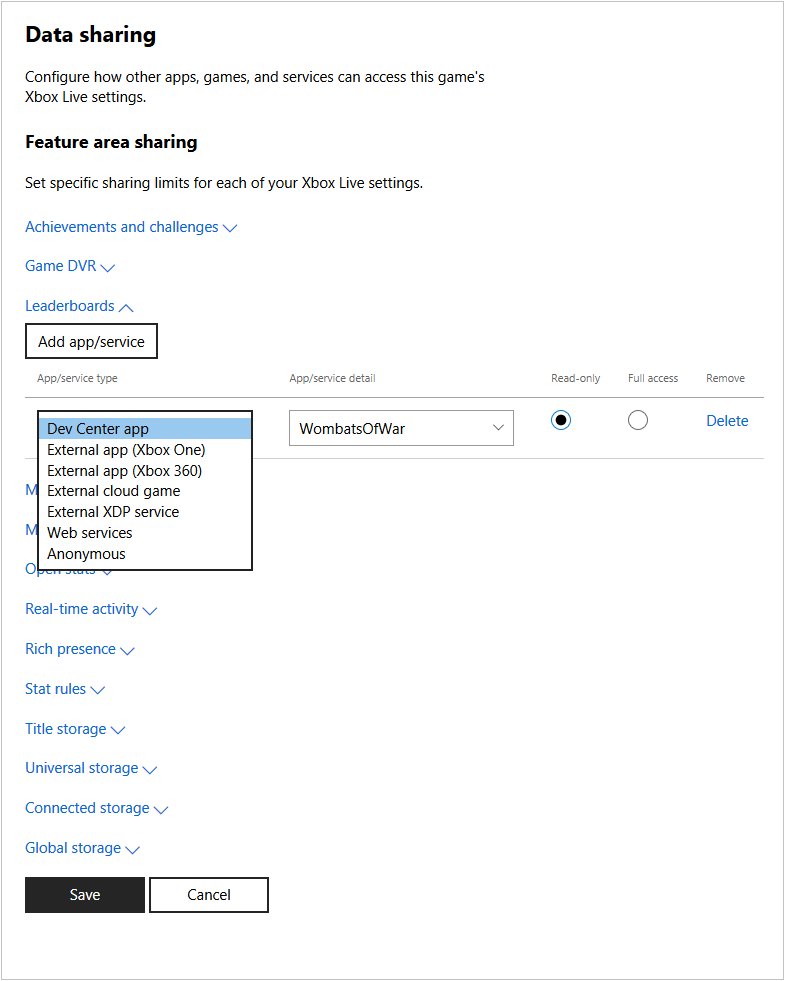Image resolution: width=785 pixels, height=981 pixels.
Task: Choose External app (Xbox 360) option
Action: (145, 470)
